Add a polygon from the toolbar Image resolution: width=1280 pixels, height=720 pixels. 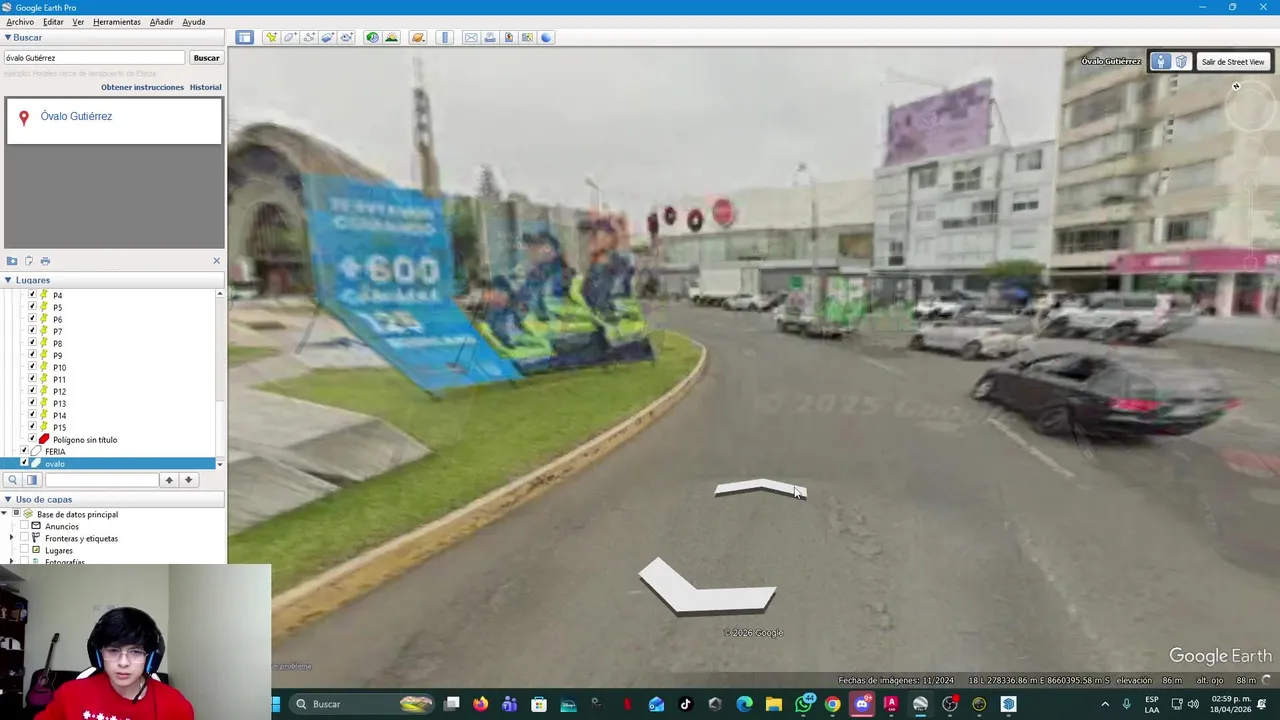tap(290, 37)
